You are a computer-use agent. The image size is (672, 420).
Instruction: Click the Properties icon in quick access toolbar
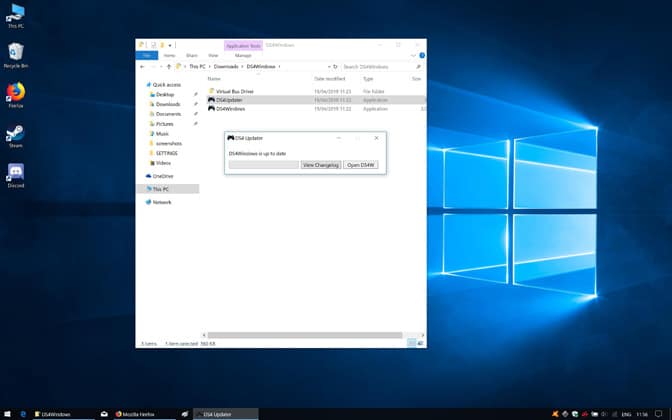pos(153,45)
